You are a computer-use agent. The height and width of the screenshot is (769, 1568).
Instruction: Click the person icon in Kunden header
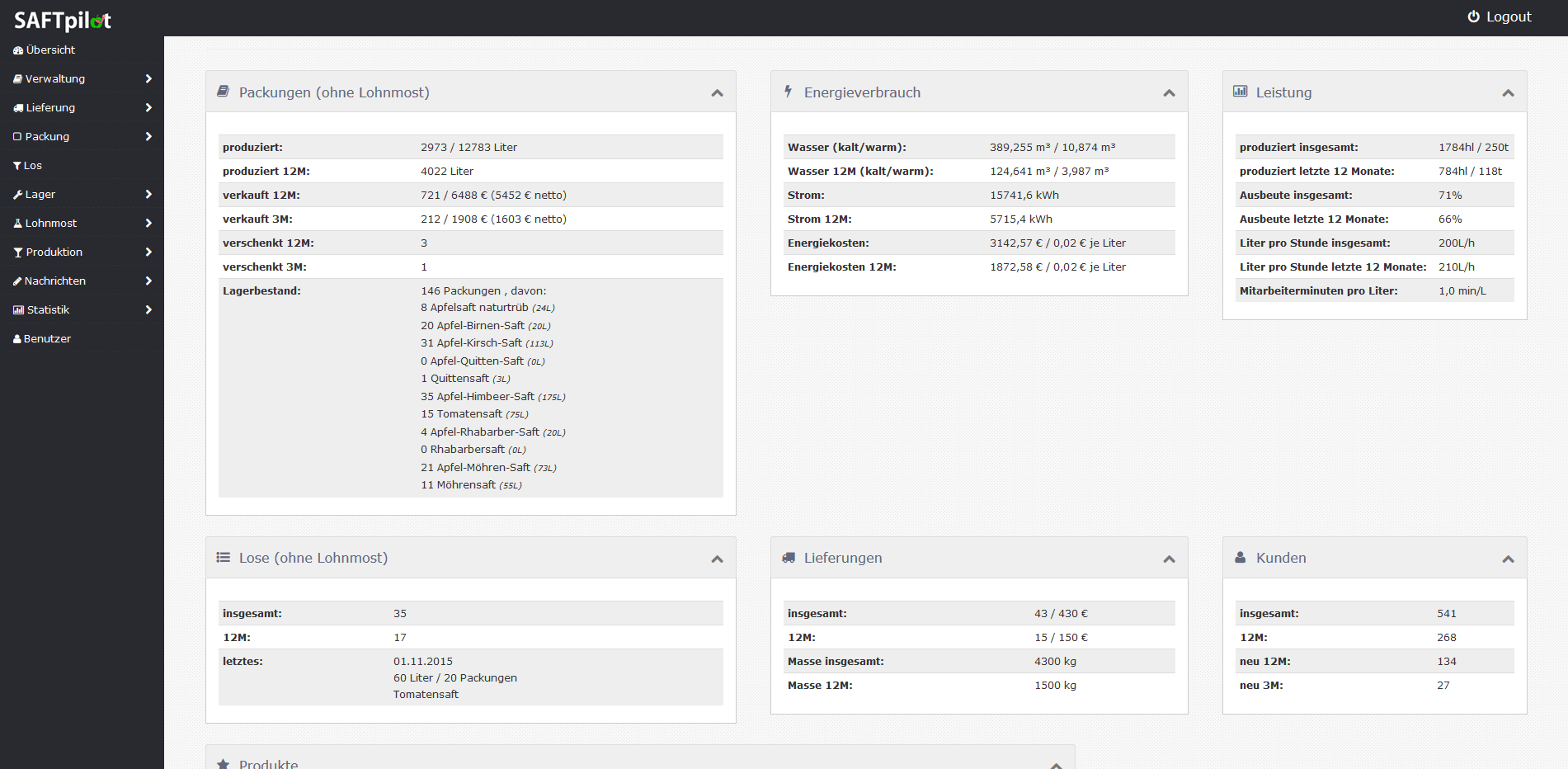[1240, 558]
